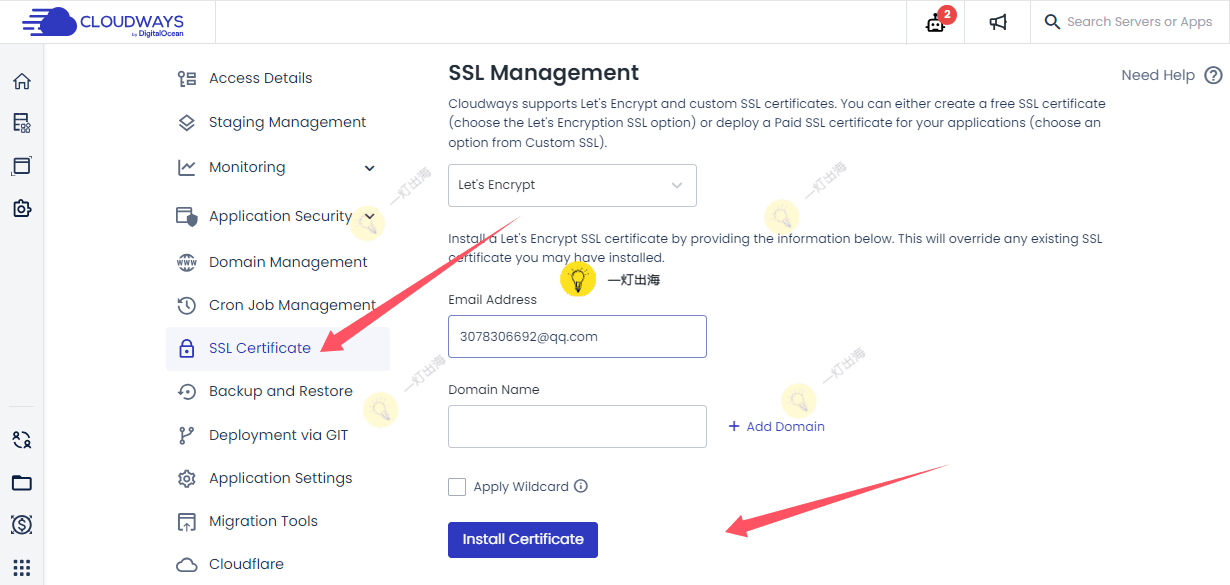This screenshot has height=585, width=1230.
Task: Click the Domain Name input field
Action: (577, 426)
